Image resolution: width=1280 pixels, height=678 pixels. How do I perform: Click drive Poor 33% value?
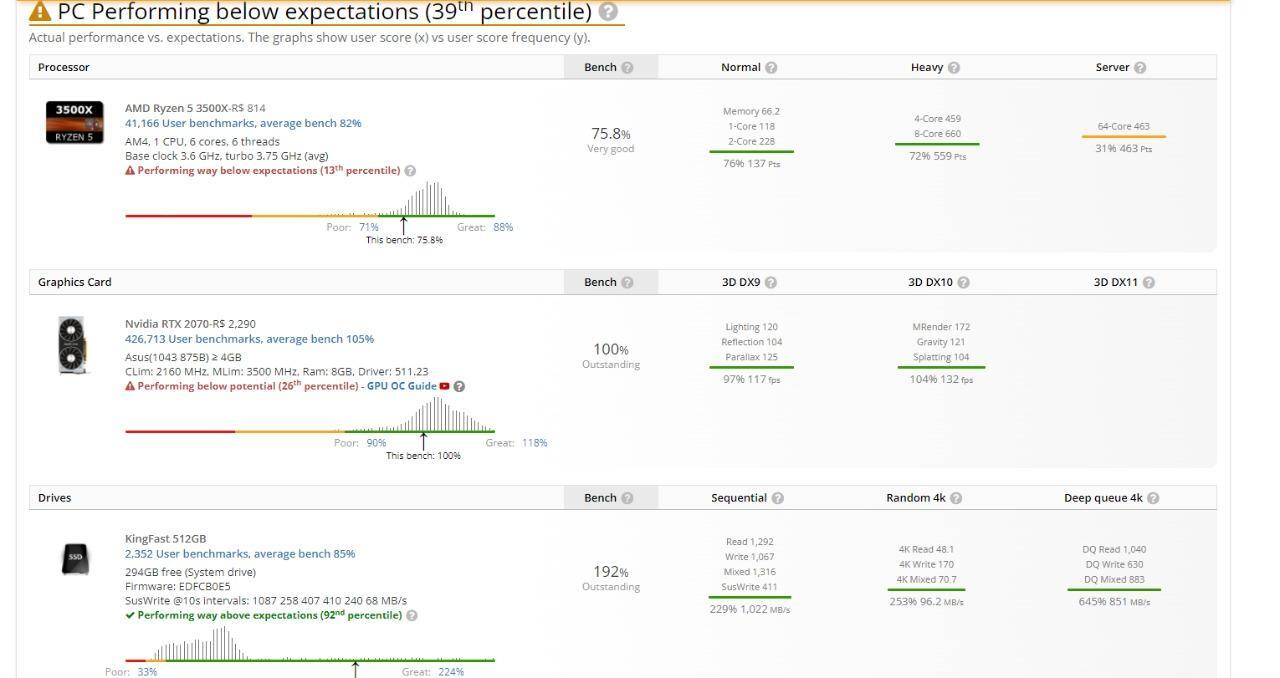[x=147, y=672]
